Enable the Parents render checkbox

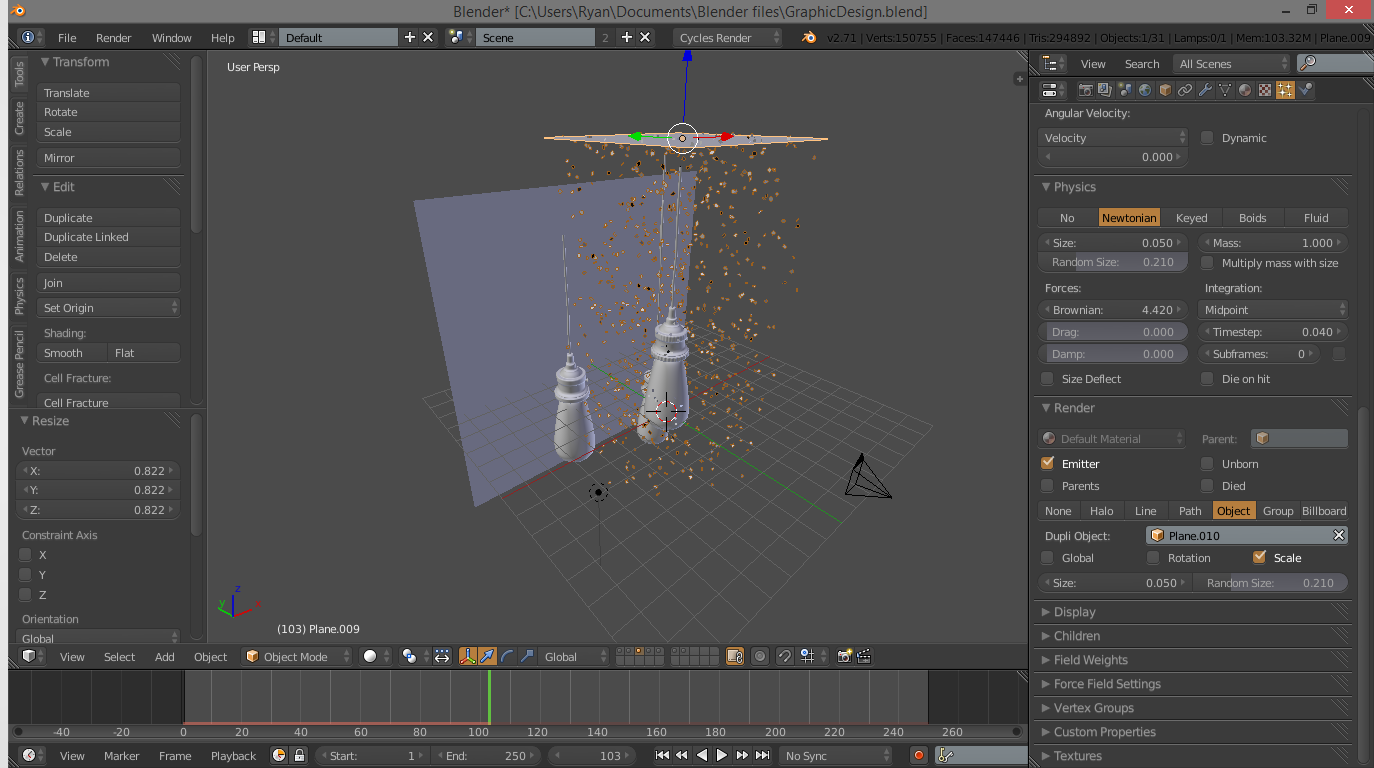click(x=1047, y=486)
